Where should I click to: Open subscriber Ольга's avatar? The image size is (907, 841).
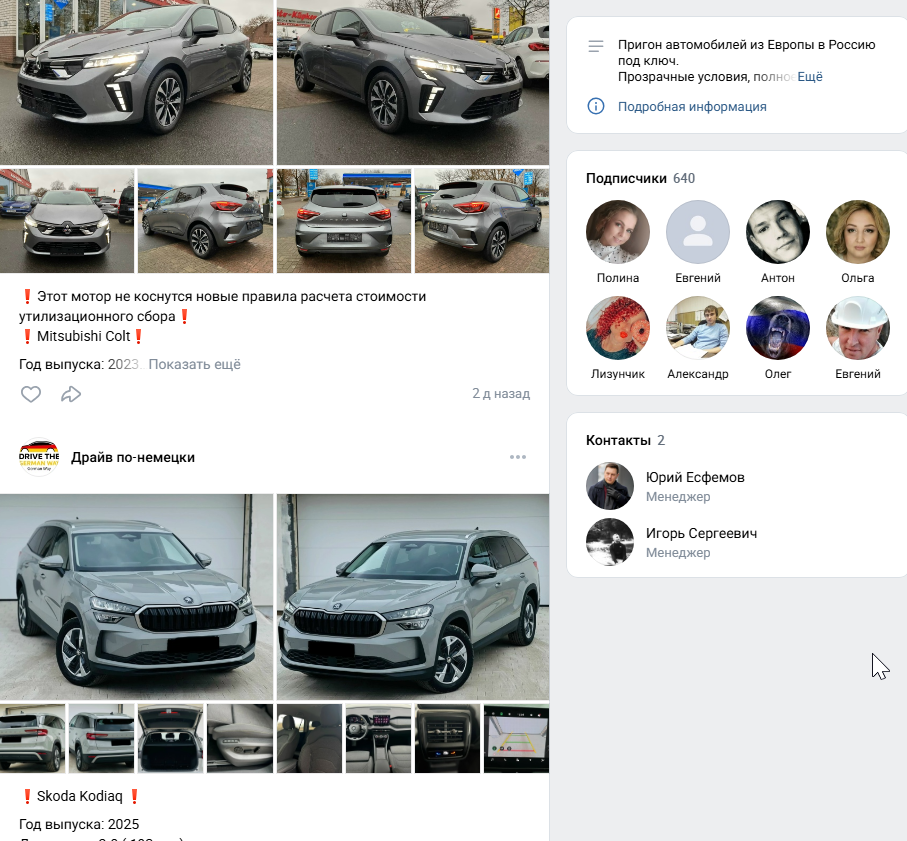click(857, 232)
